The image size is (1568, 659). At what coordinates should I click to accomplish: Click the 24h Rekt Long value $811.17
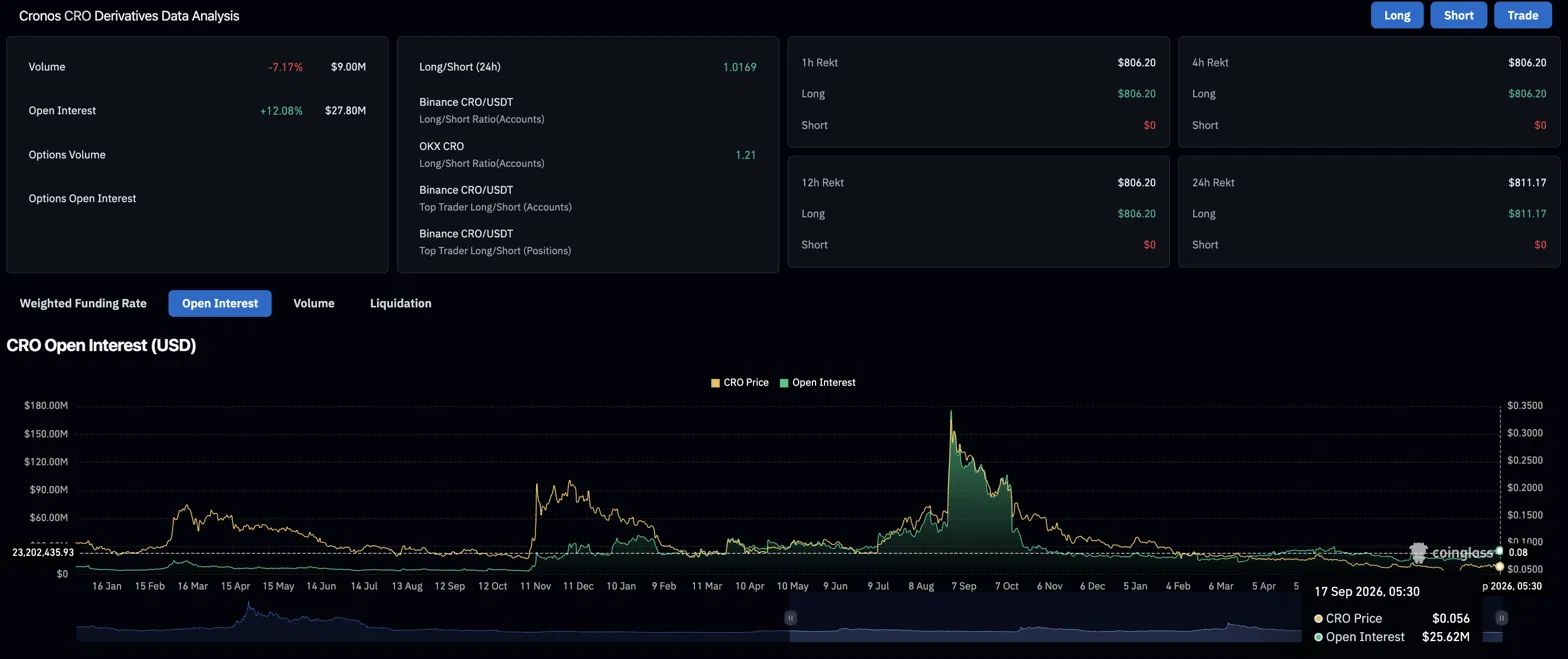pyautogui.click(x=1527, y=214)
